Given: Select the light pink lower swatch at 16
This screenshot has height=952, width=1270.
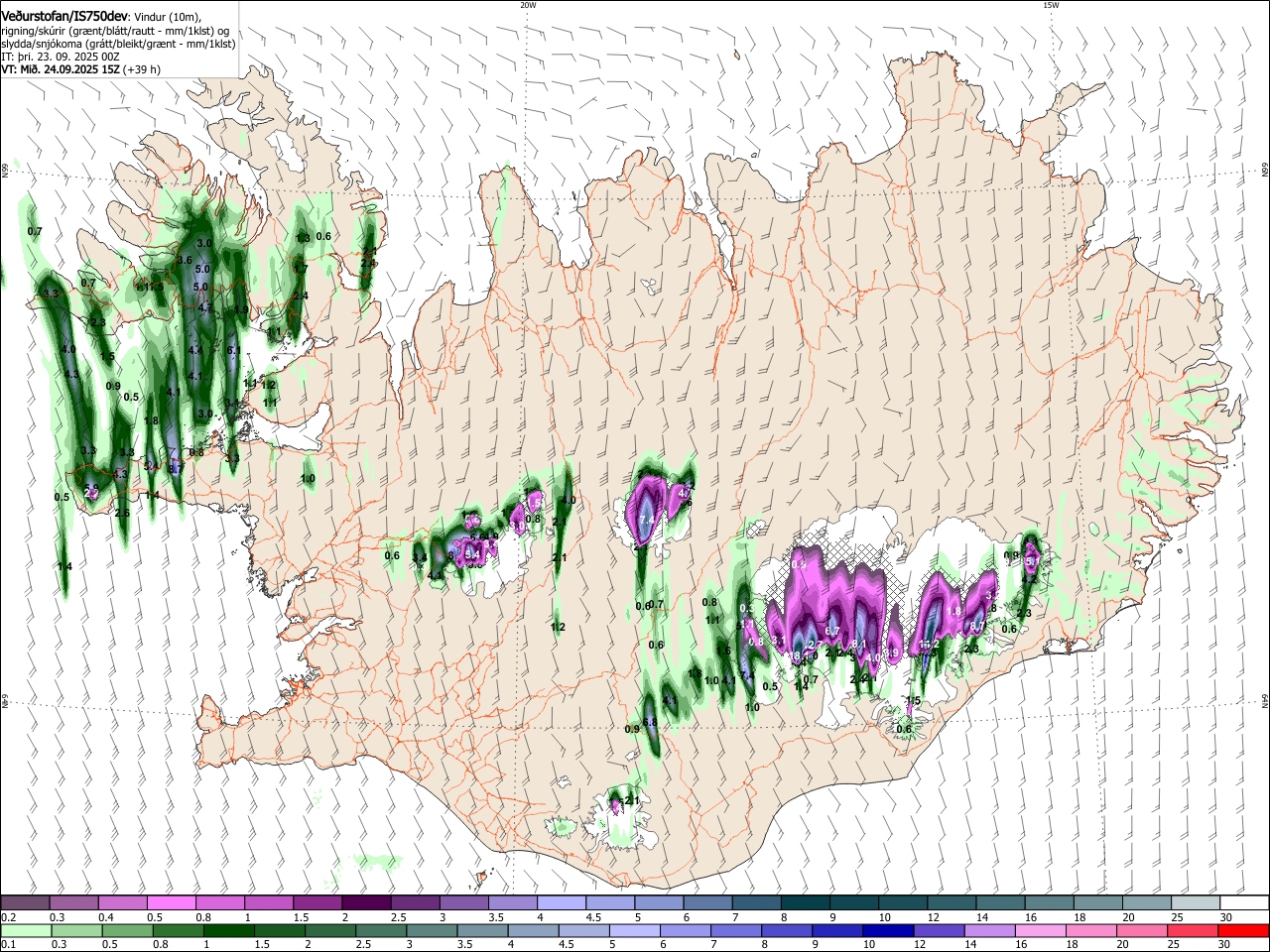Looking at the screenshot, I should [x=1041, y=930].
